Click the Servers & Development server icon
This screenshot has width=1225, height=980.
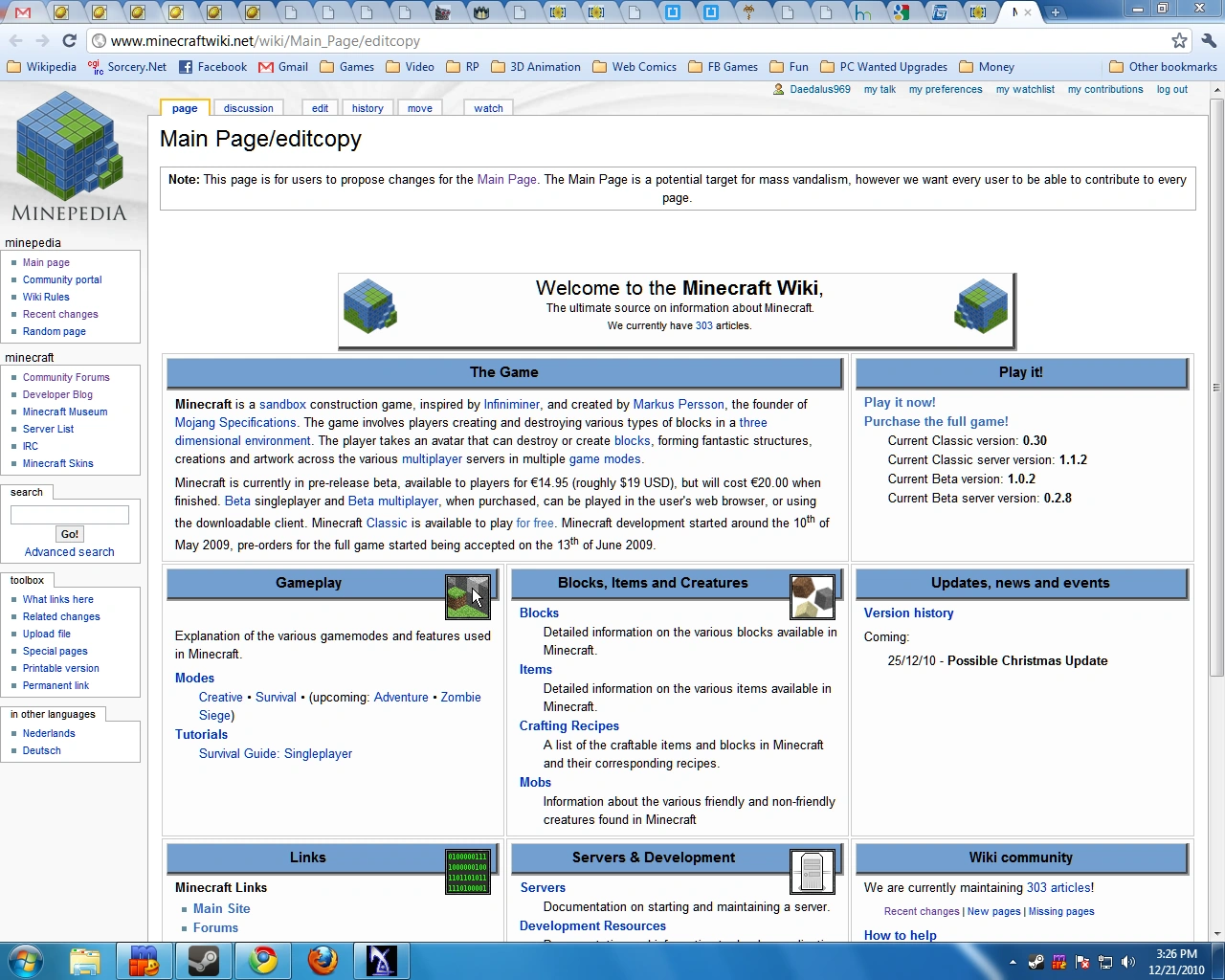pyautogui.click(x=813, y=872)
